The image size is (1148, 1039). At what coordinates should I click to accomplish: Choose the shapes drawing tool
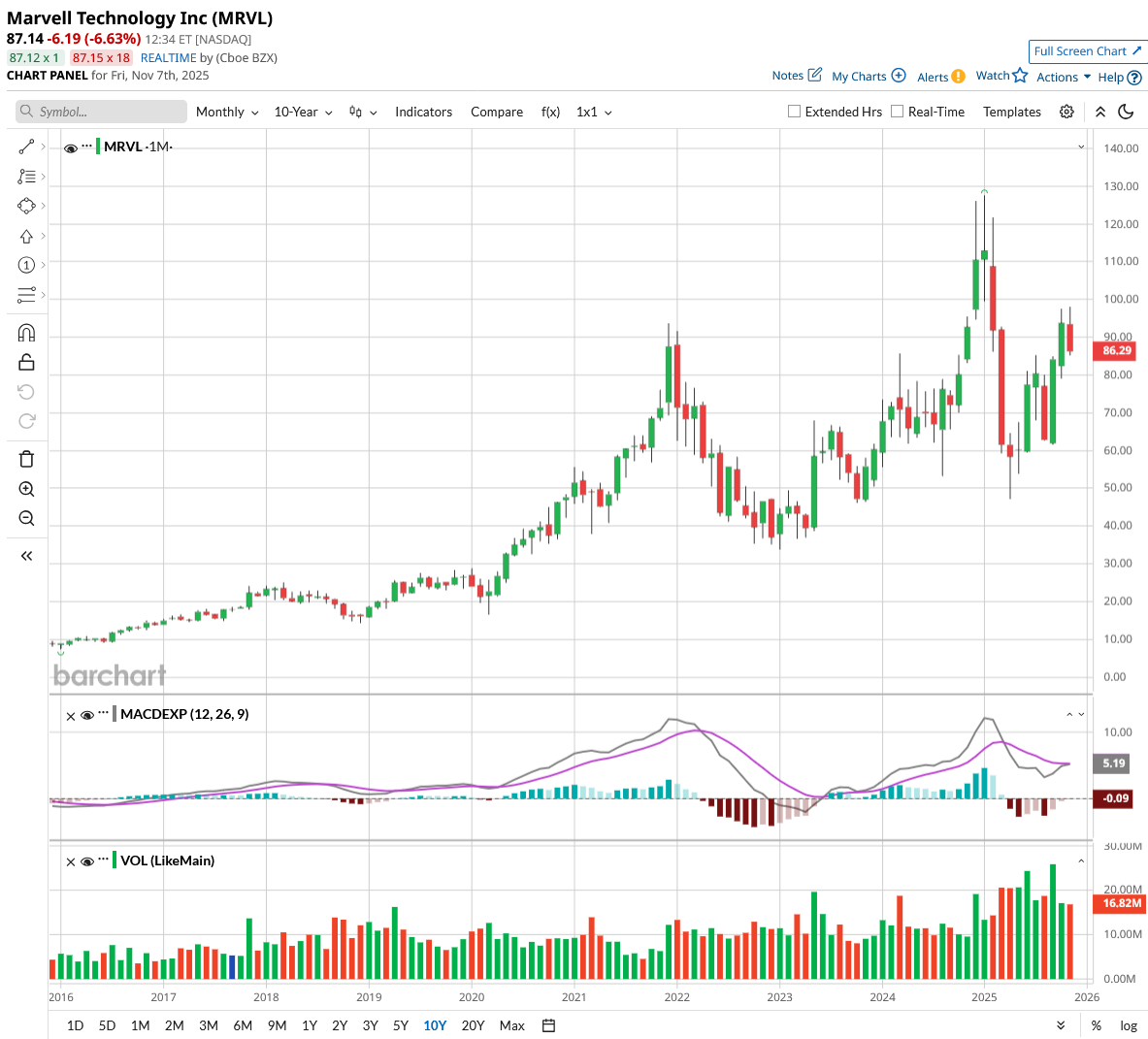point(26,207)
